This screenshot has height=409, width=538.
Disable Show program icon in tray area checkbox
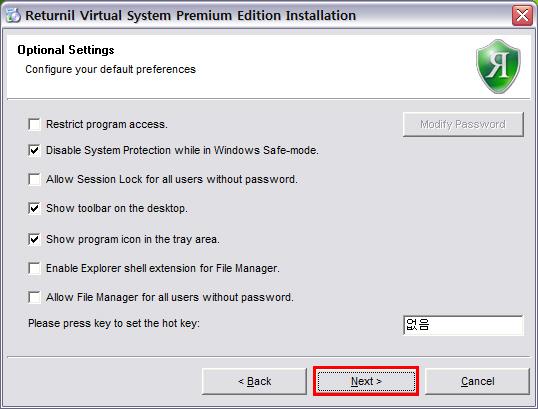click(x=34, y=239)
